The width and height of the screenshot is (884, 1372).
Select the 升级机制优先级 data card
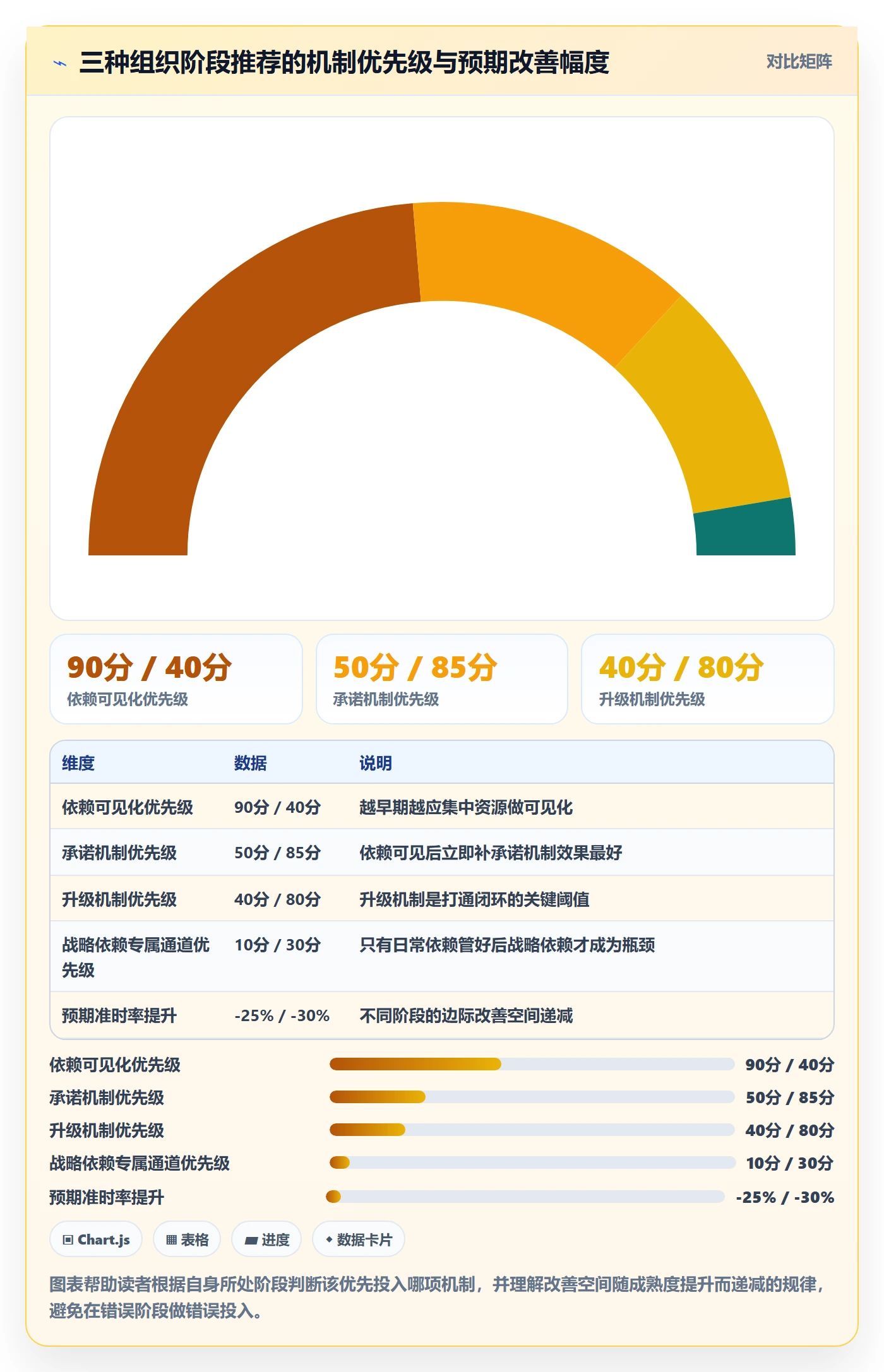(708, 679)
